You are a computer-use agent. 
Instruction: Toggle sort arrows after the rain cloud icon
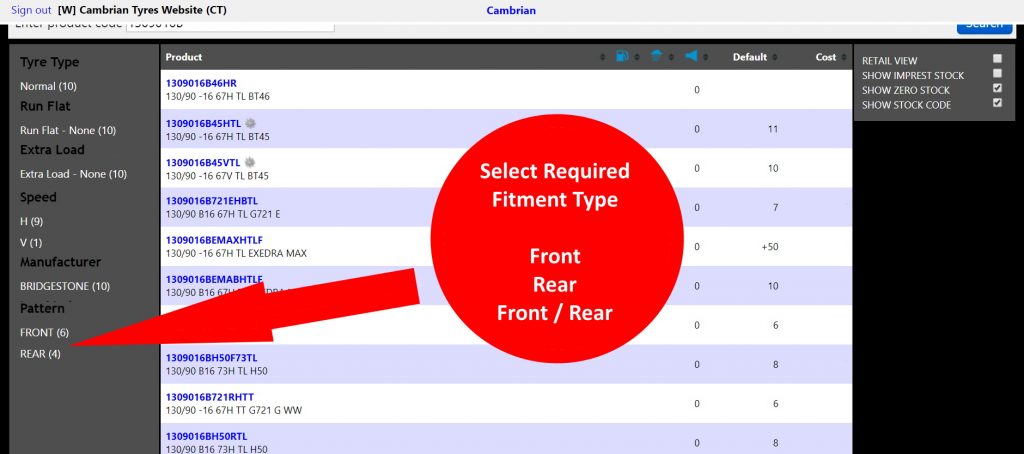[670, 57]
